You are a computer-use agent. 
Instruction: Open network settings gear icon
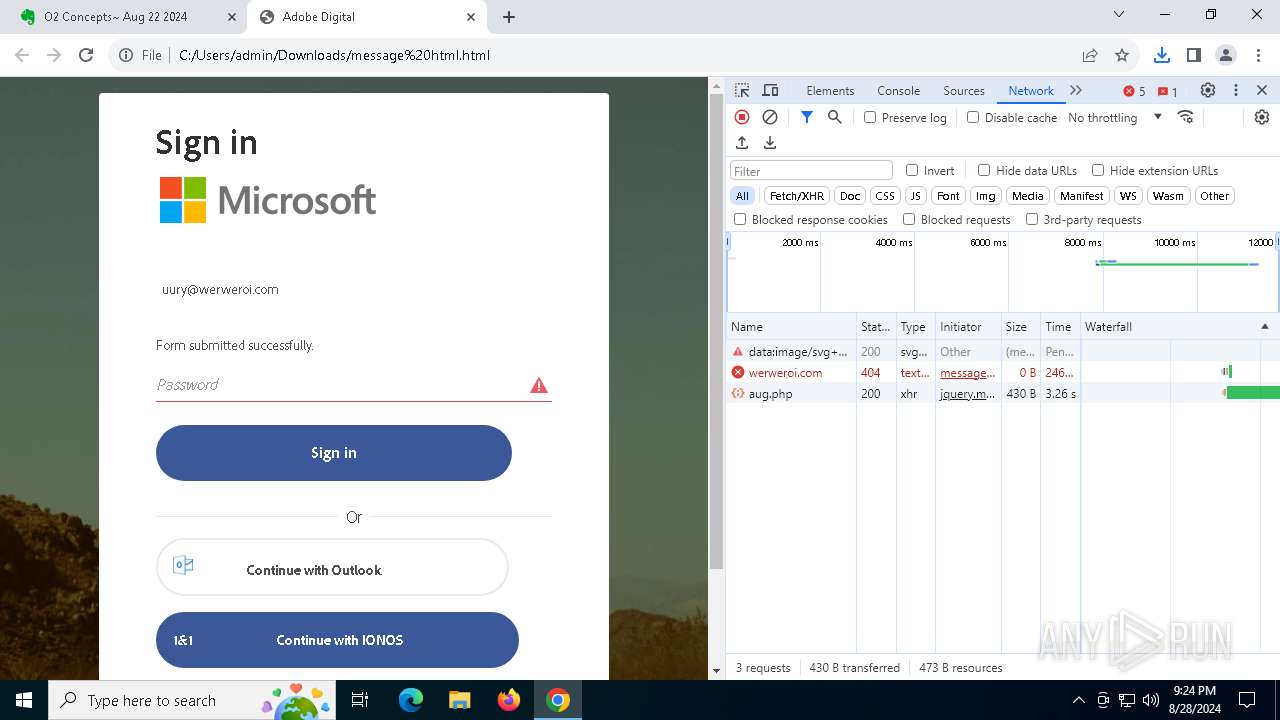pos(1262,117)
